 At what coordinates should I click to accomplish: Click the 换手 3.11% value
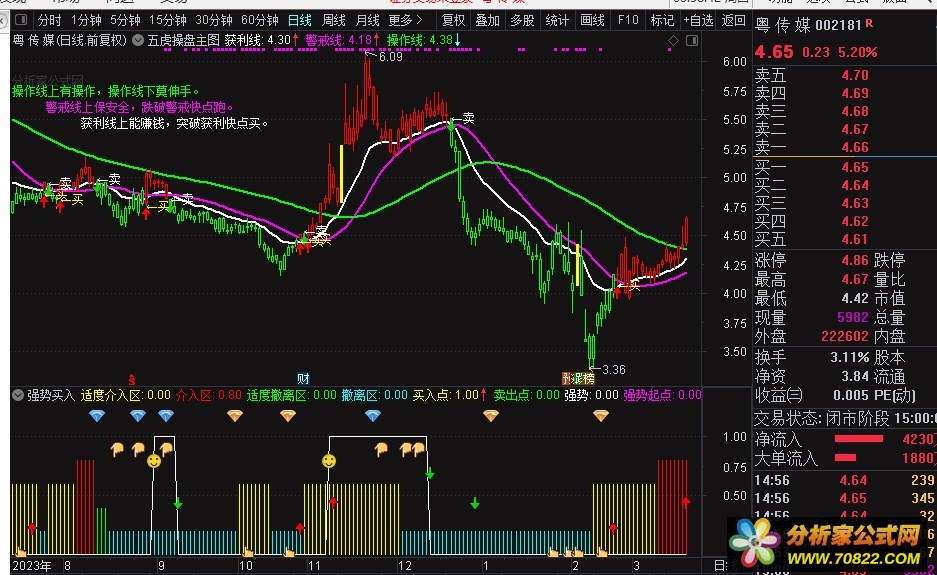(850, 357)
